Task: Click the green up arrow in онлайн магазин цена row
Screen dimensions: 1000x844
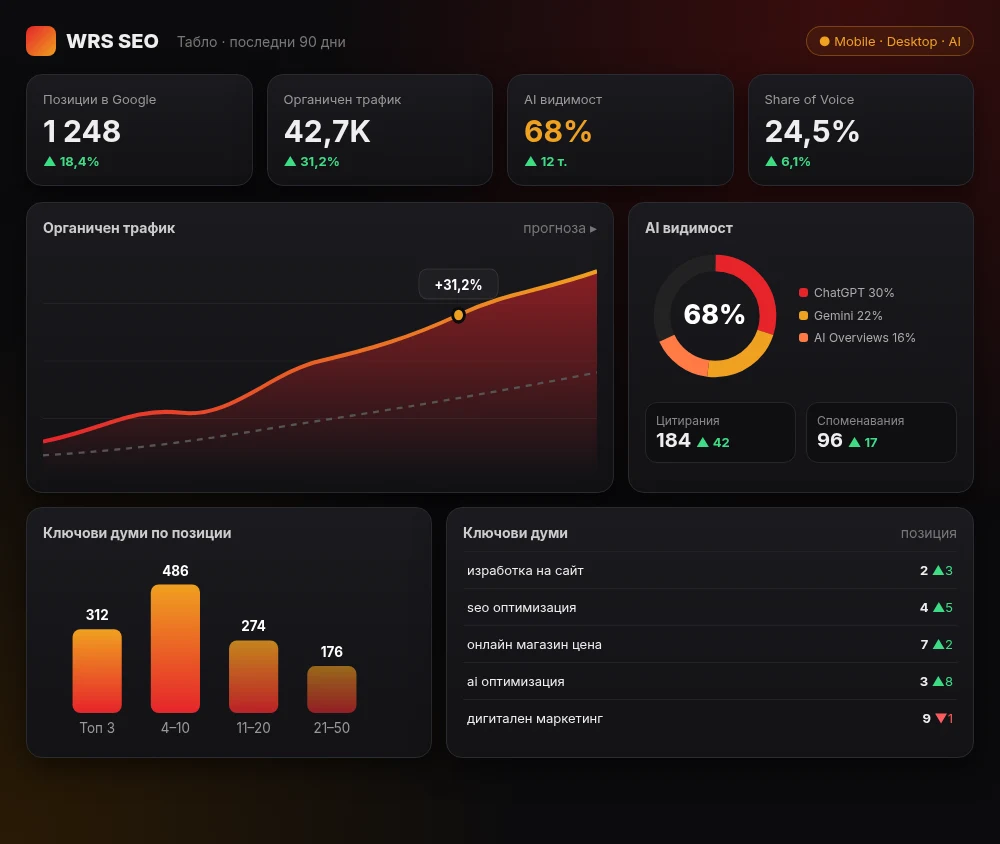Action: click(938, 644)
